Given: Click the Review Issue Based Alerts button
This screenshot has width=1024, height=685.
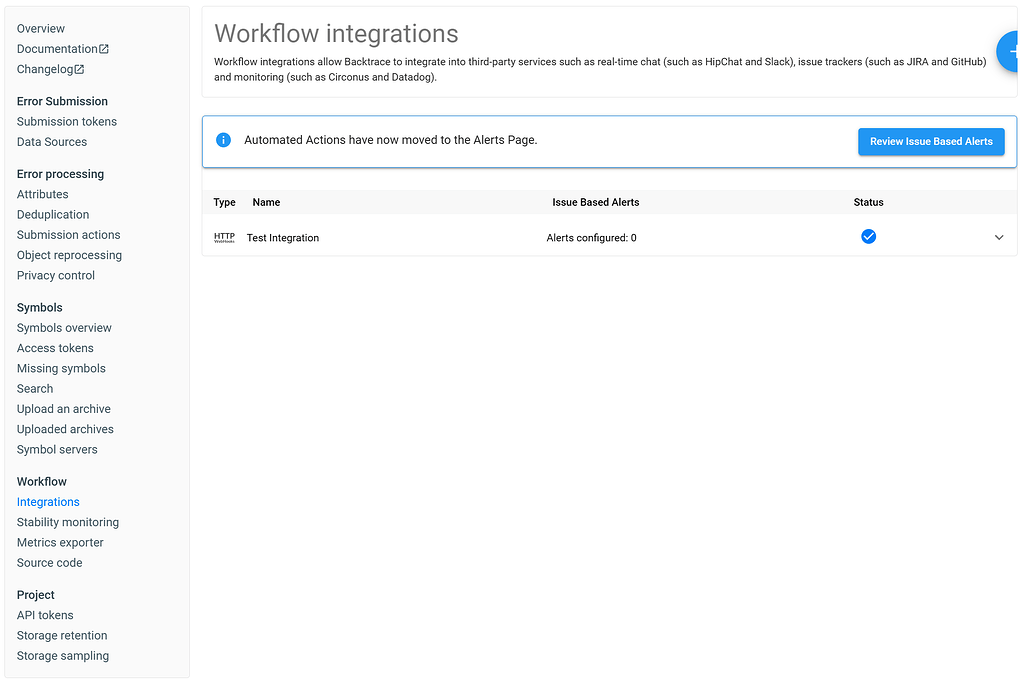Looking at the screenshot, I should 931,141.
